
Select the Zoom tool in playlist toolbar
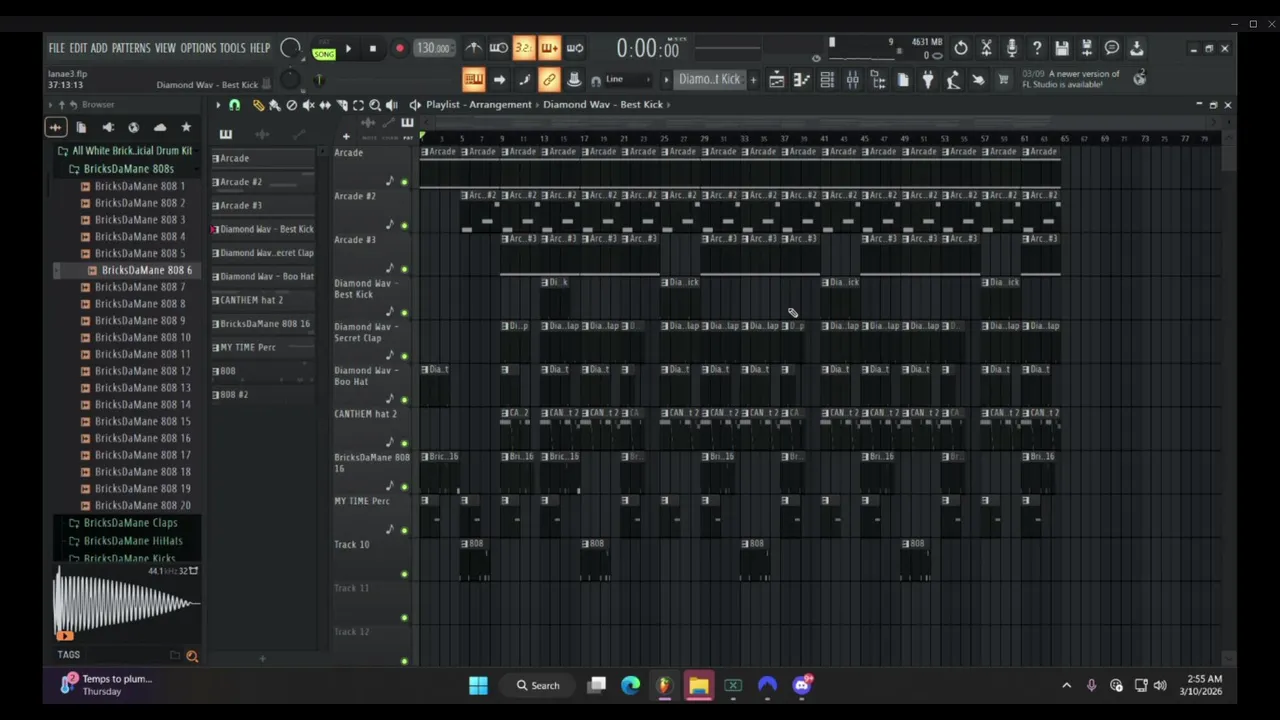pos(375,105)
